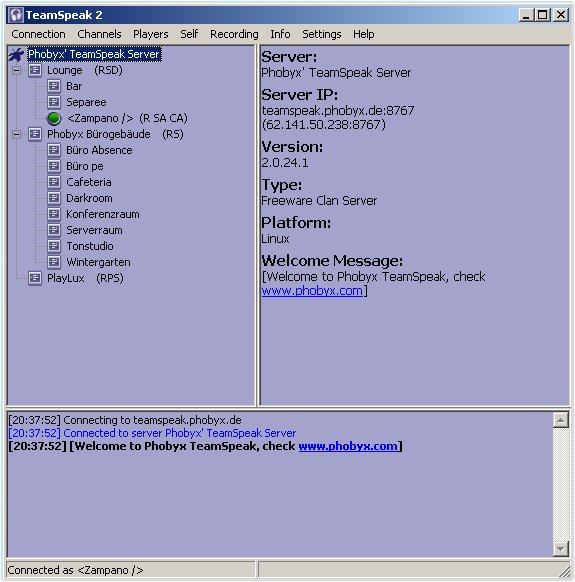Collapse the Lounge channel tree

[x=16, y=70]
